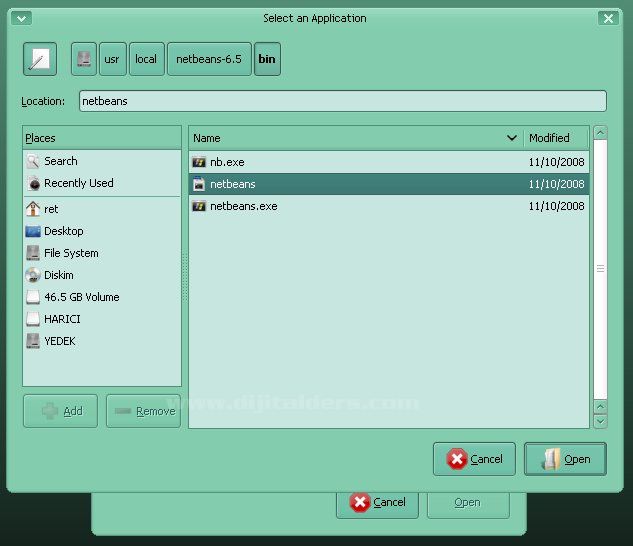Go to the local path segment

(147, 59)
